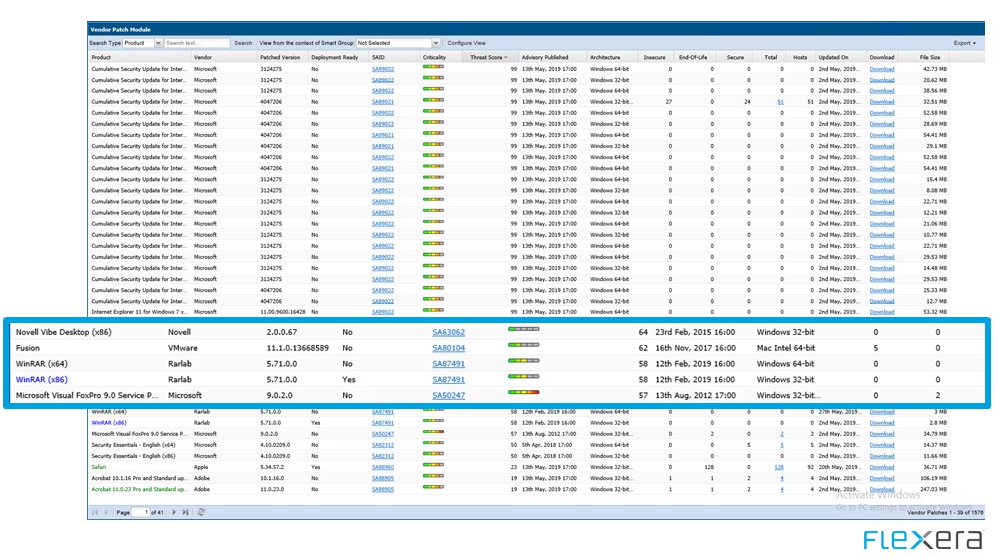Screen dimensions: 998x559
Task: Open the Export dropdown menu
Action: [964, 43]
